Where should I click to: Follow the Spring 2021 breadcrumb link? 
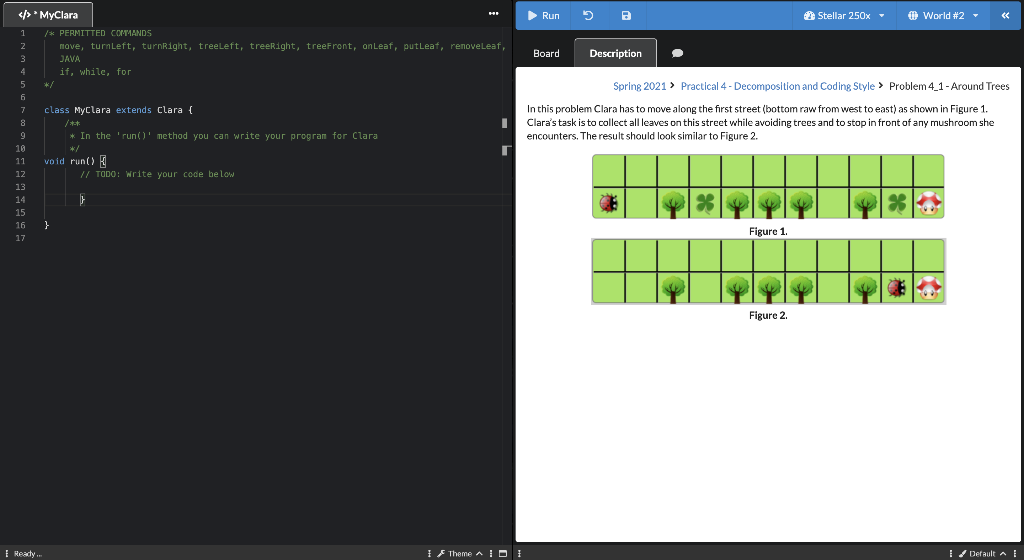(x=639, y=86)
